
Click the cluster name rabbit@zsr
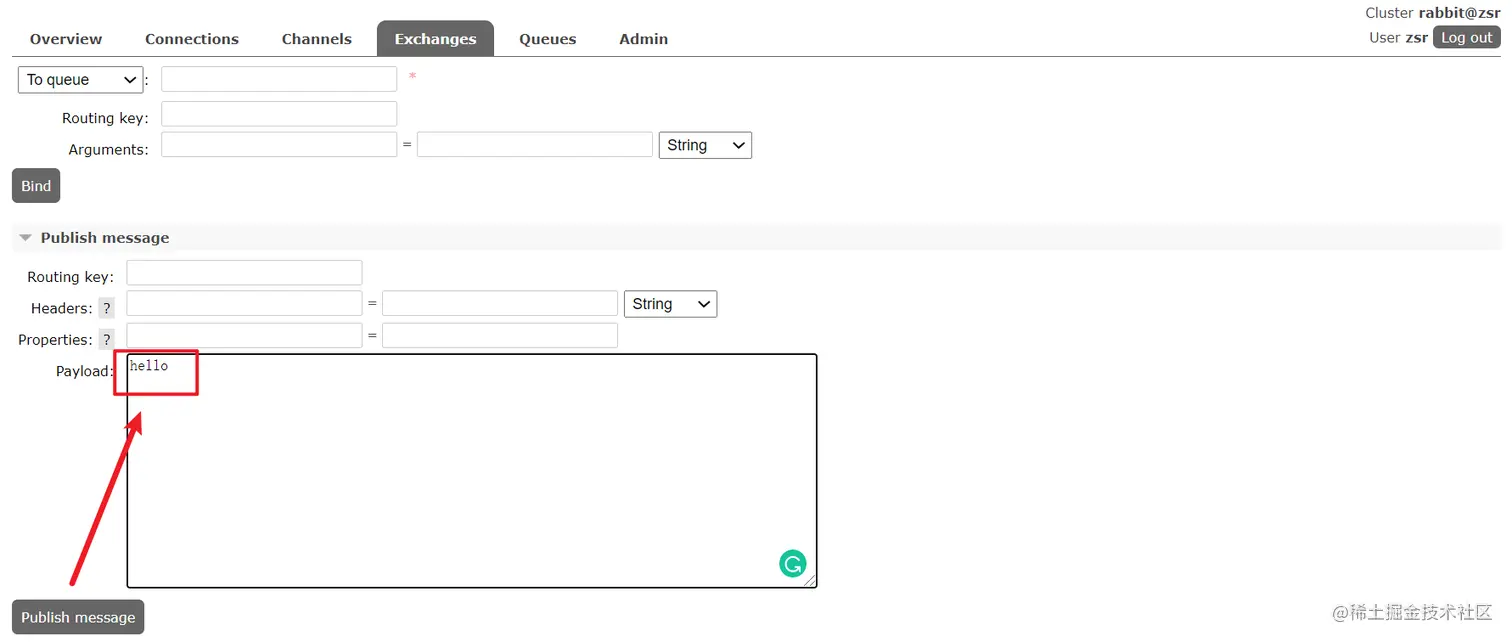coord(1459,13)
